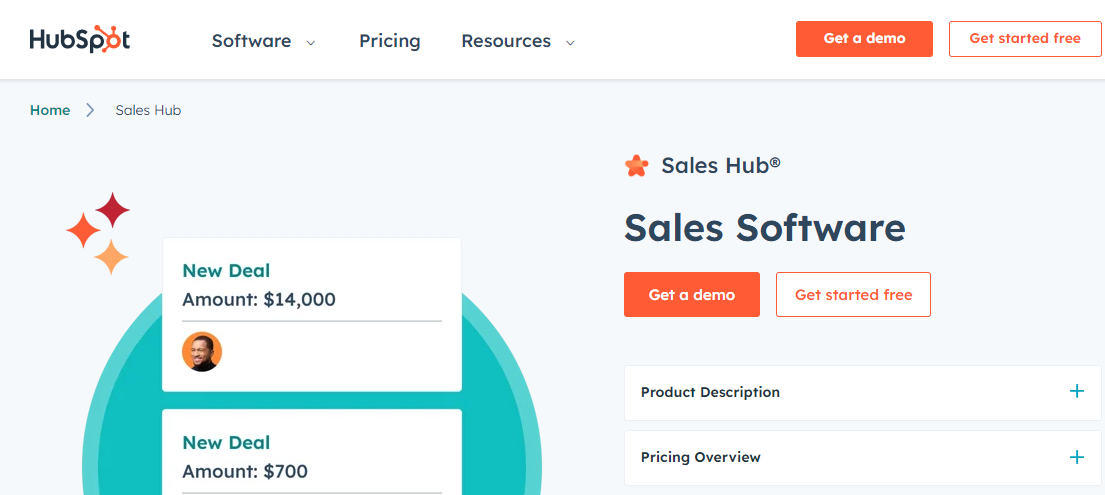Click the orange Sales Hub star icon

click(x=636, y=166)
